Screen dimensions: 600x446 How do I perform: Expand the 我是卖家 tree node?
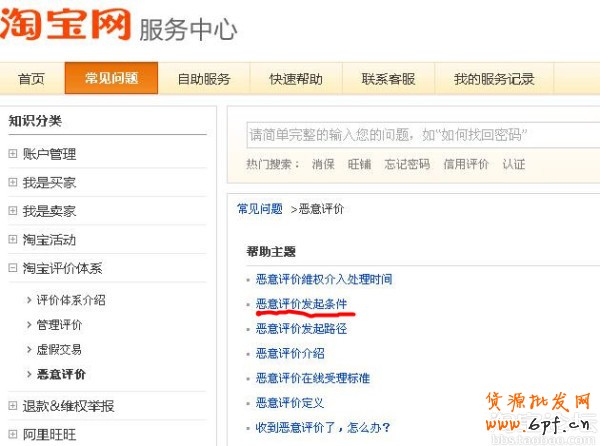point(13,211)
